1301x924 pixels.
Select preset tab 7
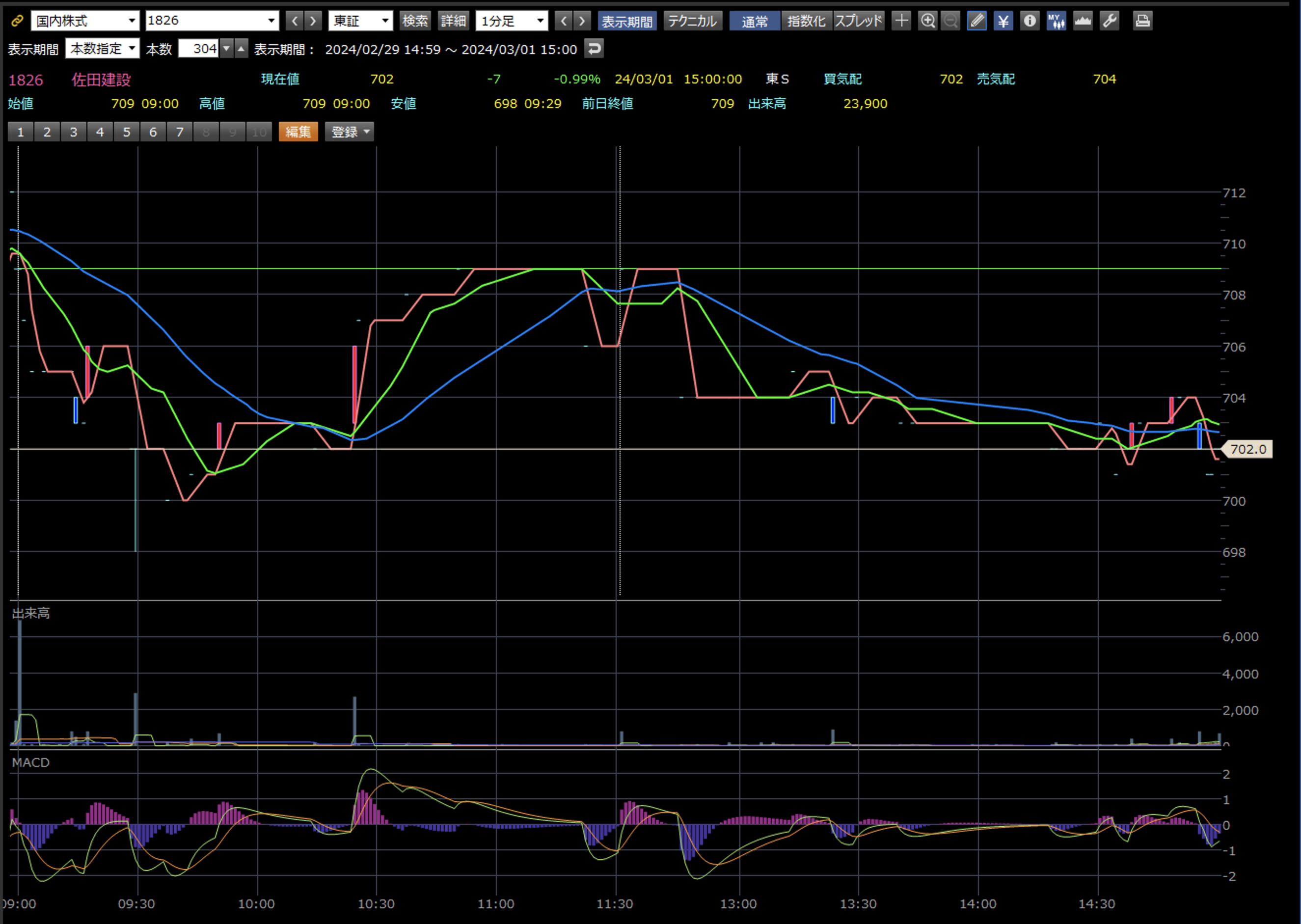click(180, 132)
